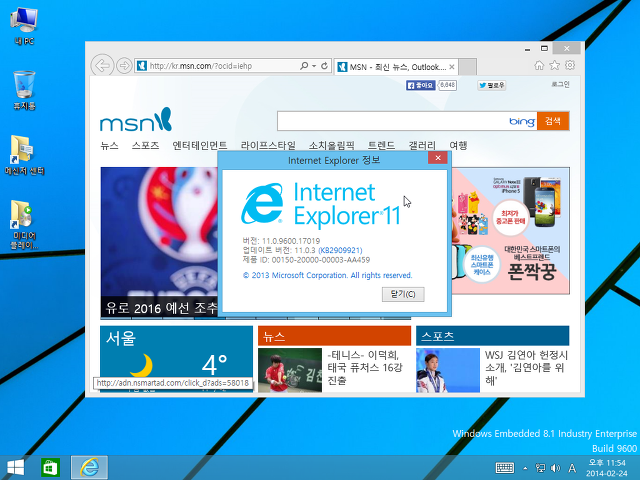Click the IME 'A' language indicator
Image resolution: width=640 pixels, height=480 pixels.
572,468
